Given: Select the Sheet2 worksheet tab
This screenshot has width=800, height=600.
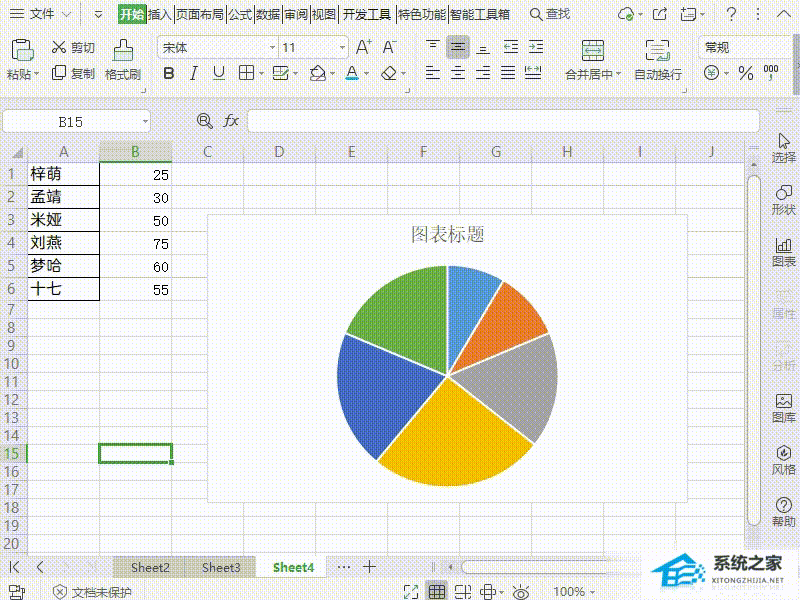Looking at the screenshot, I should [150, 567].
